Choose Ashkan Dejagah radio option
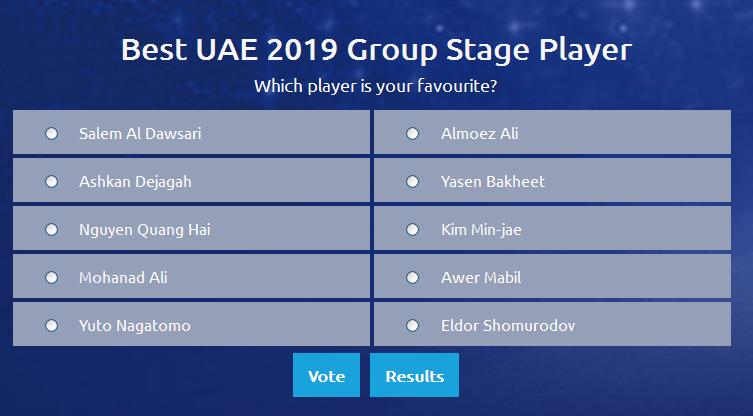Image resolution: width=753 pixels, height=416 pixels. tap(51, 182)
